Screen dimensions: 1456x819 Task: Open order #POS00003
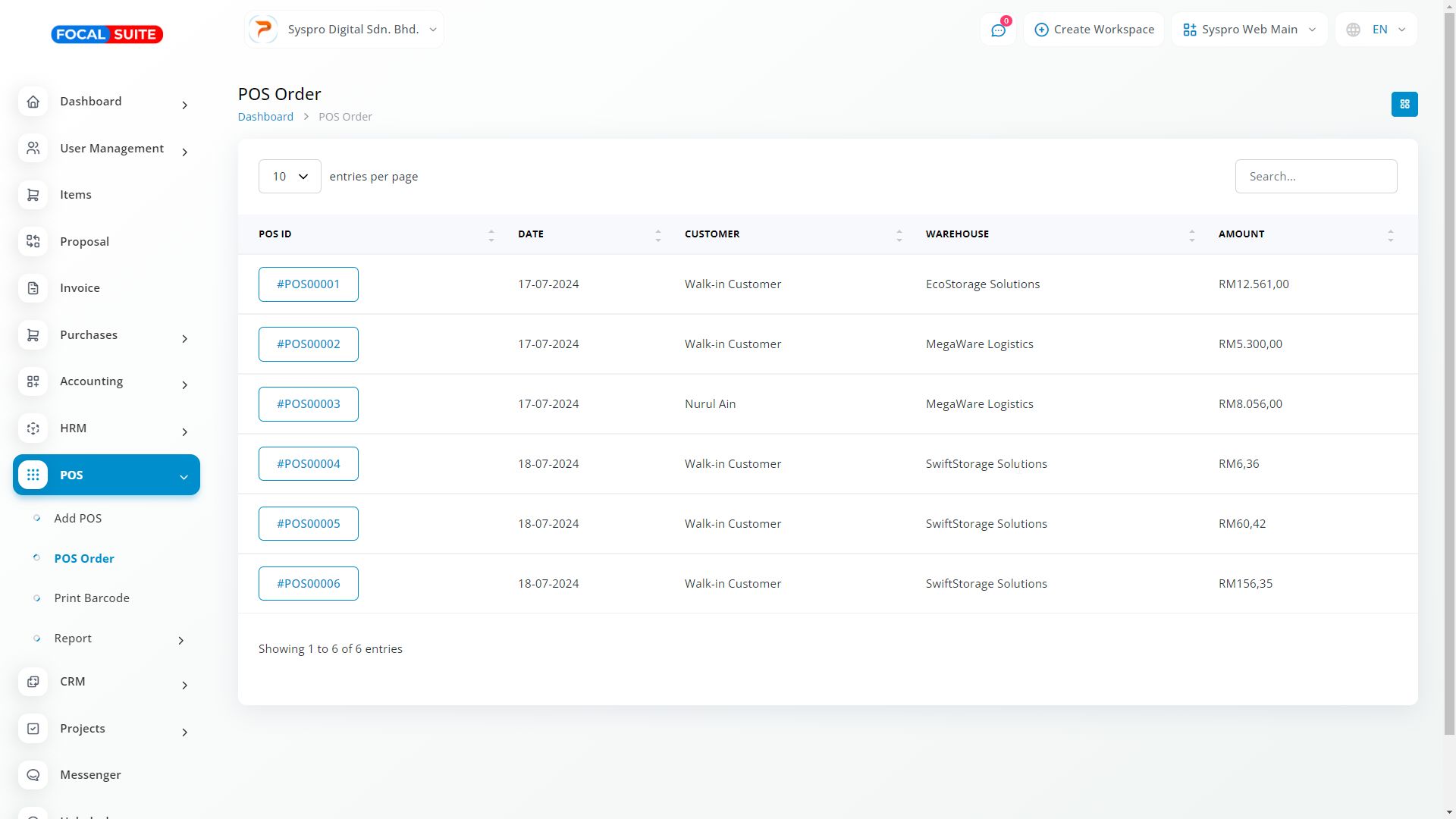point(308,404)
